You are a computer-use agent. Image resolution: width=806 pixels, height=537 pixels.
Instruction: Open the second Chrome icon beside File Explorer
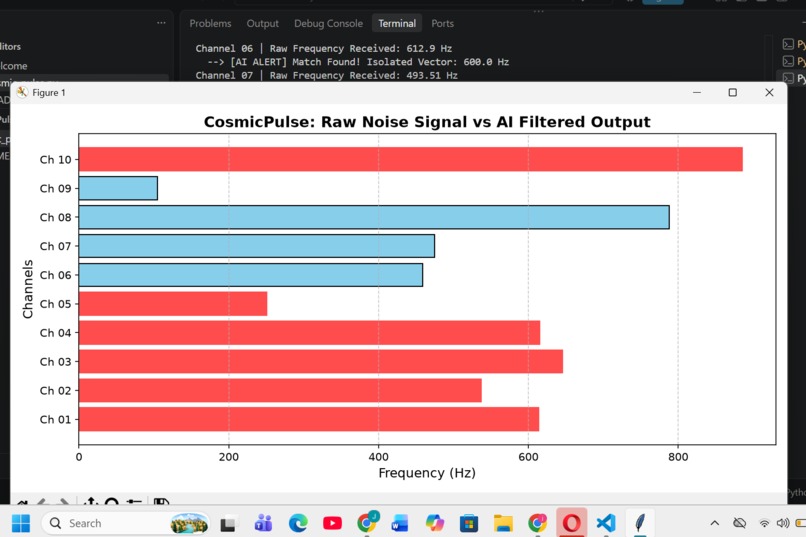(537, 524)
